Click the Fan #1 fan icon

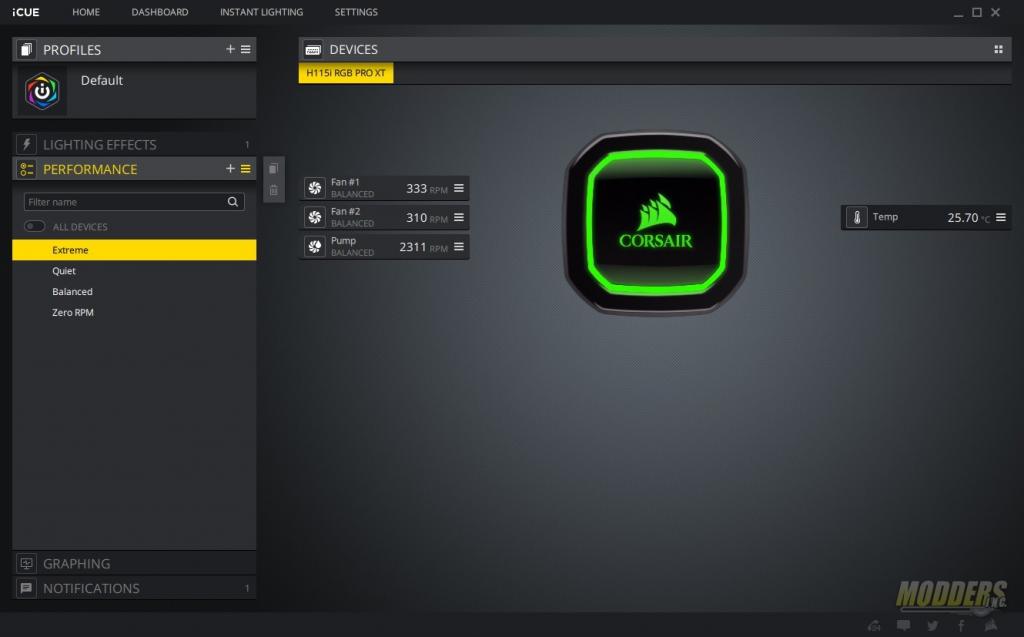click(315, 188)
